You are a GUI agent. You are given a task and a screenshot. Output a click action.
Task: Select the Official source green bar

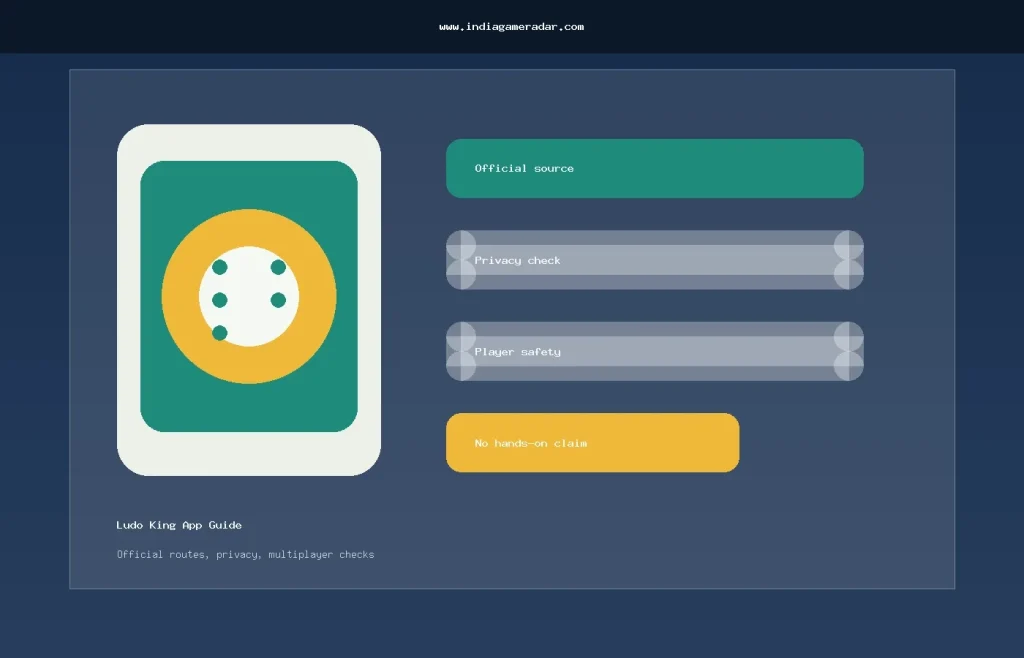click(654, 168)
